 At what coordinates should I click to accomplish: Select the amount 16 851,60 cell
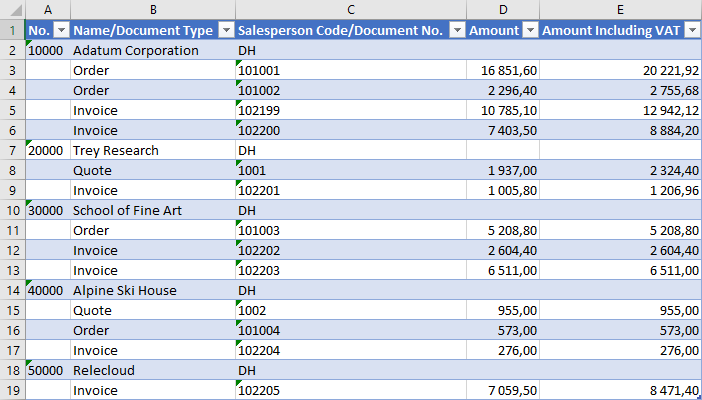pos(503,70)
